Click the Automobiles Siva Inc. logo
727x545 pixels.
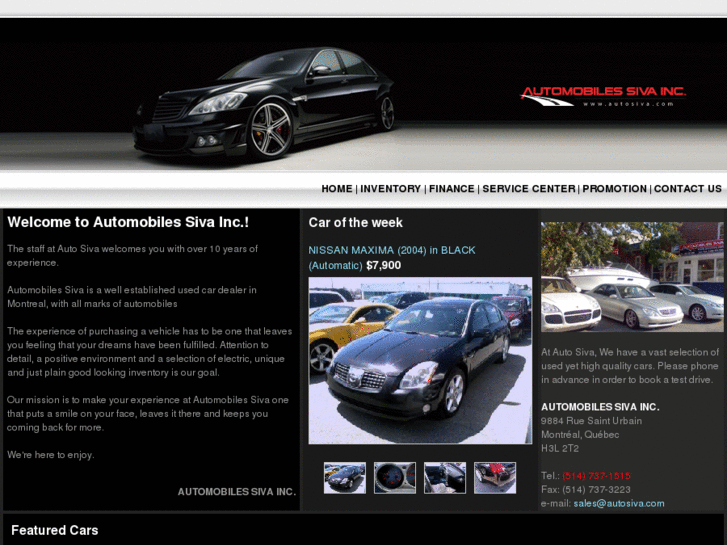603,96
